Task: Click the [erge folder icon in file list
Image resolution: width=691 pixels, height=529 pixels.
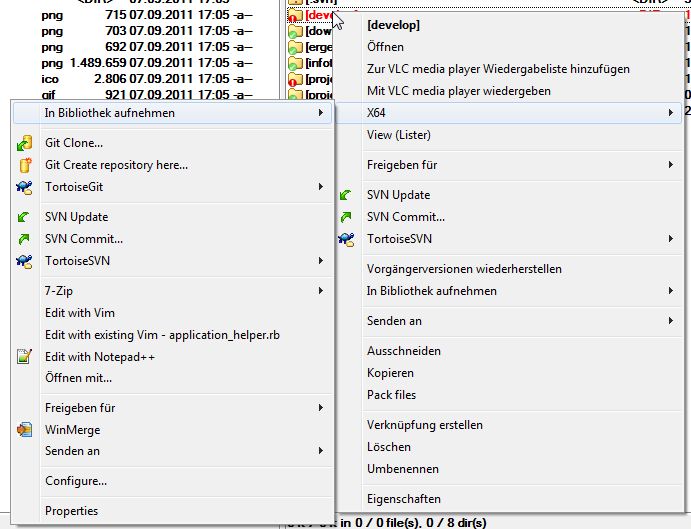Action: click(295, 47)
